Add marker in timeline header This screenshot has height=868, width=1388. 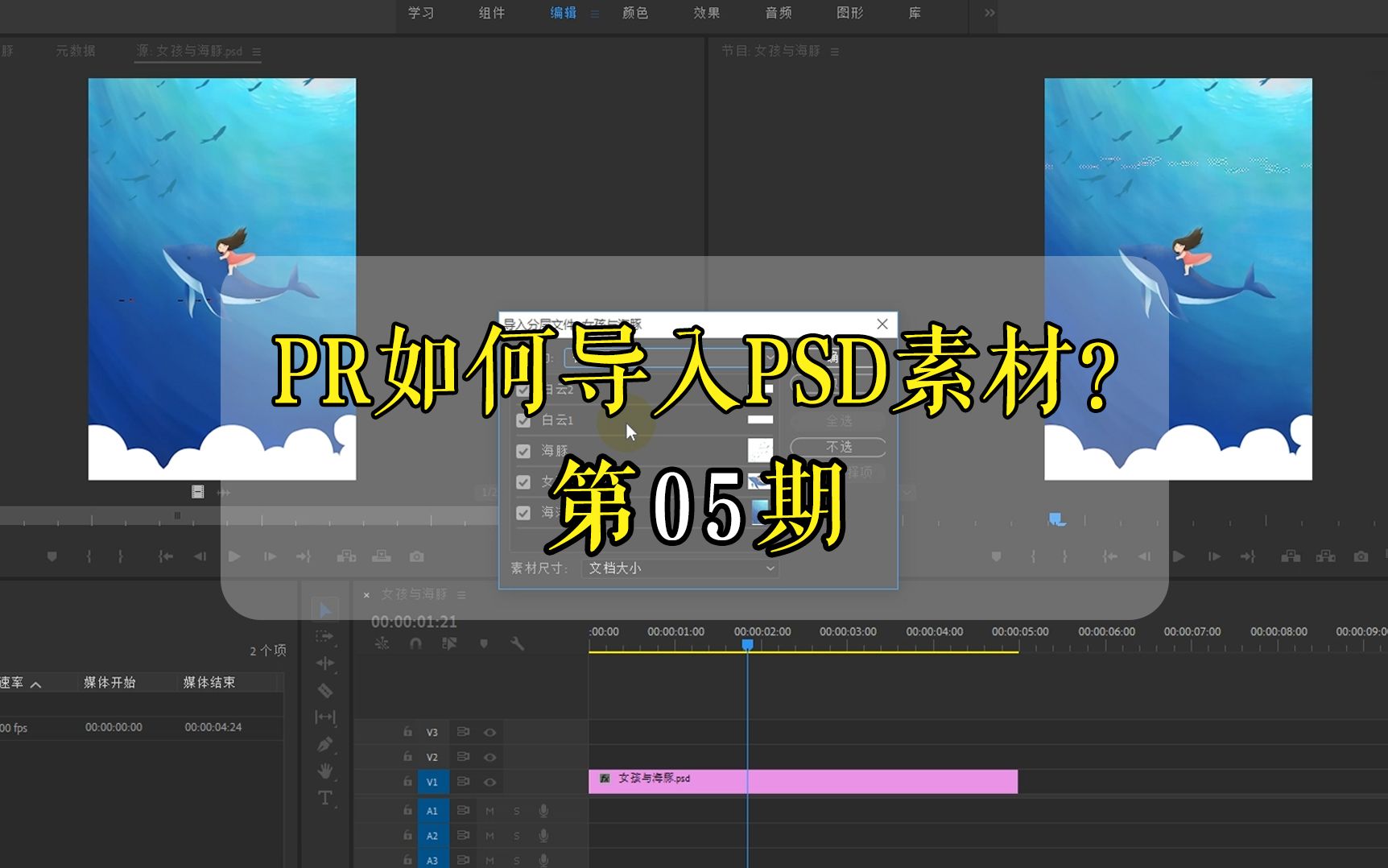(x=484, y=643)
